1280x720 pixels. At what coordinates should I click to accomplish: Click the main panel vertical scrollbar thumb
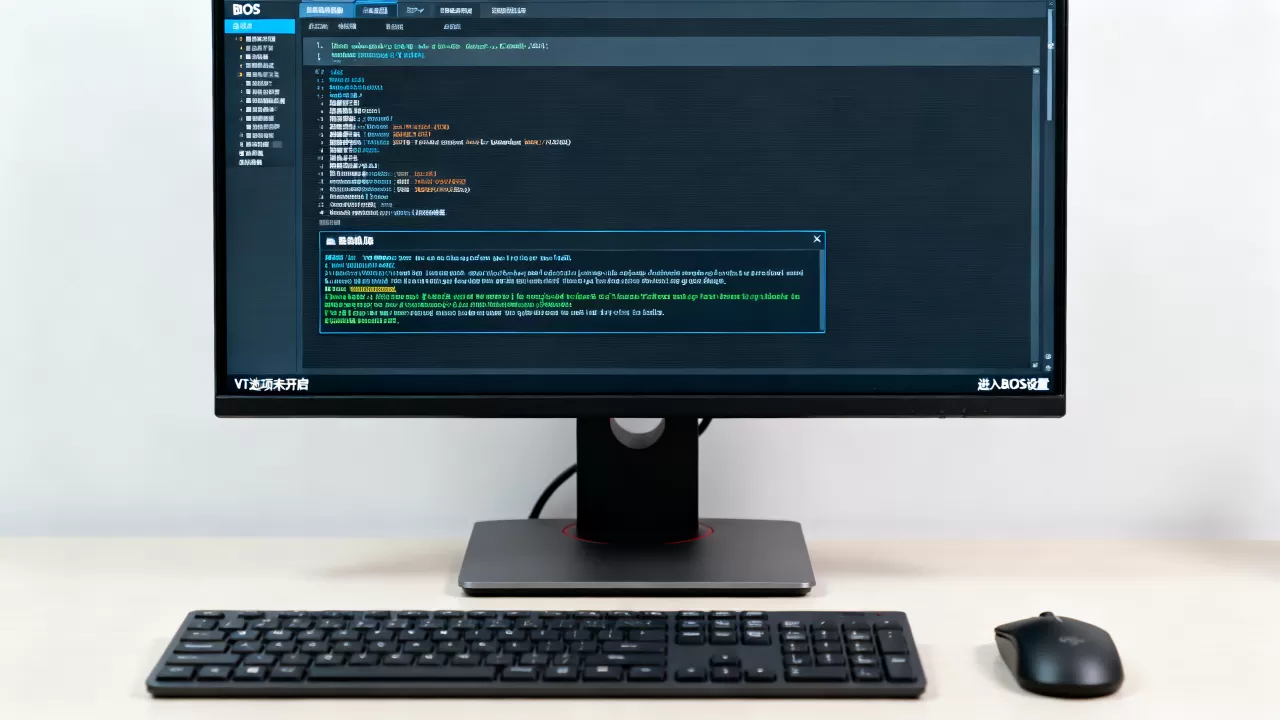point(1049,65)
